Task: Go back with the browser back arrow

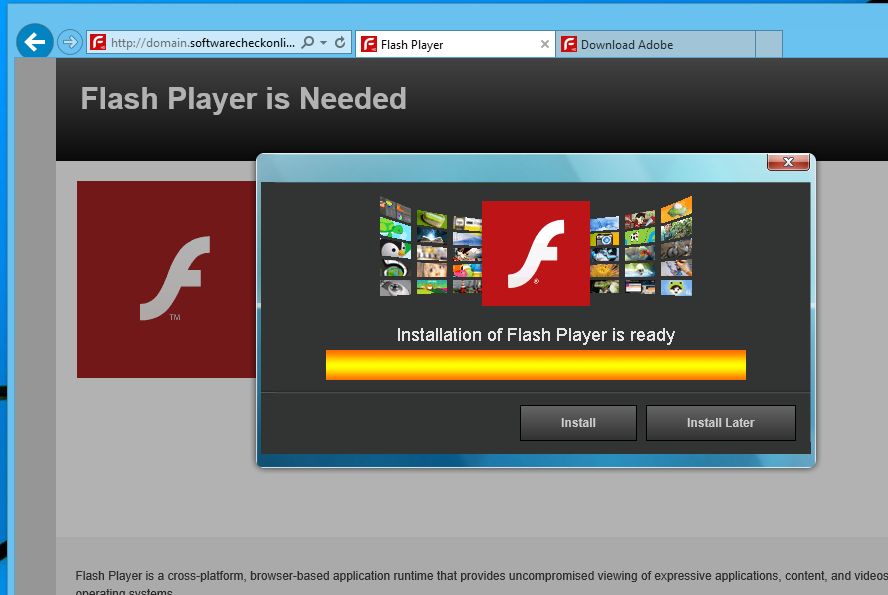Action: click(35, 41)
